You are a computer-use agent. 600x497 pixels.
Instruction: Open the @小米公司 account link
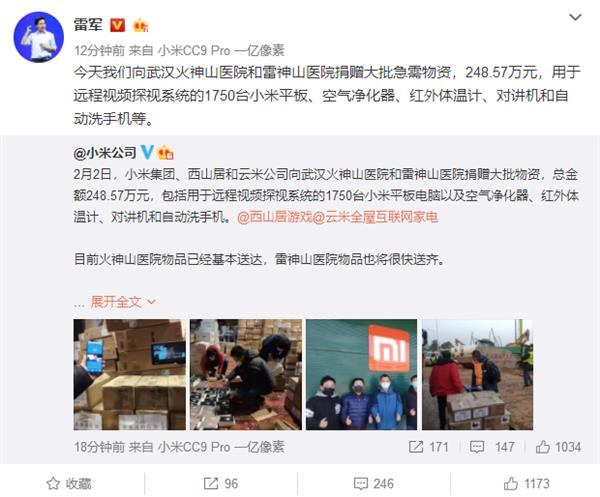click(x=105, y=153)
